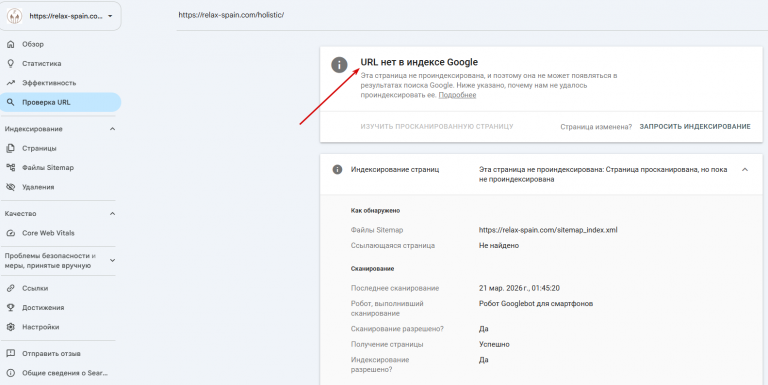The image size is (768, 385).
Task: Click the links icon next to Ссылки
Action: 11,289
